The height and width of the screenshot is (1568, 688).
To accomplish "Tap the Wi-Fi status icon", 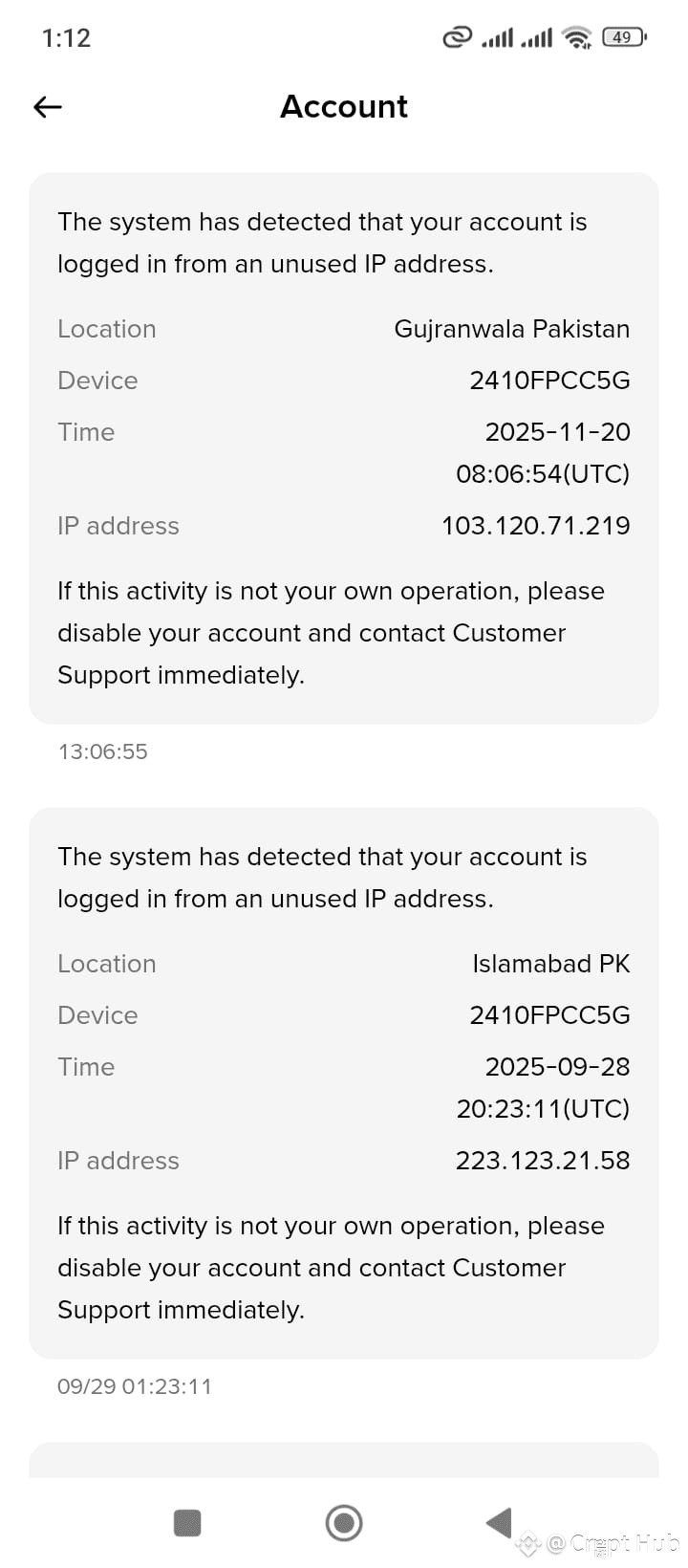I will tap(577, 37).
